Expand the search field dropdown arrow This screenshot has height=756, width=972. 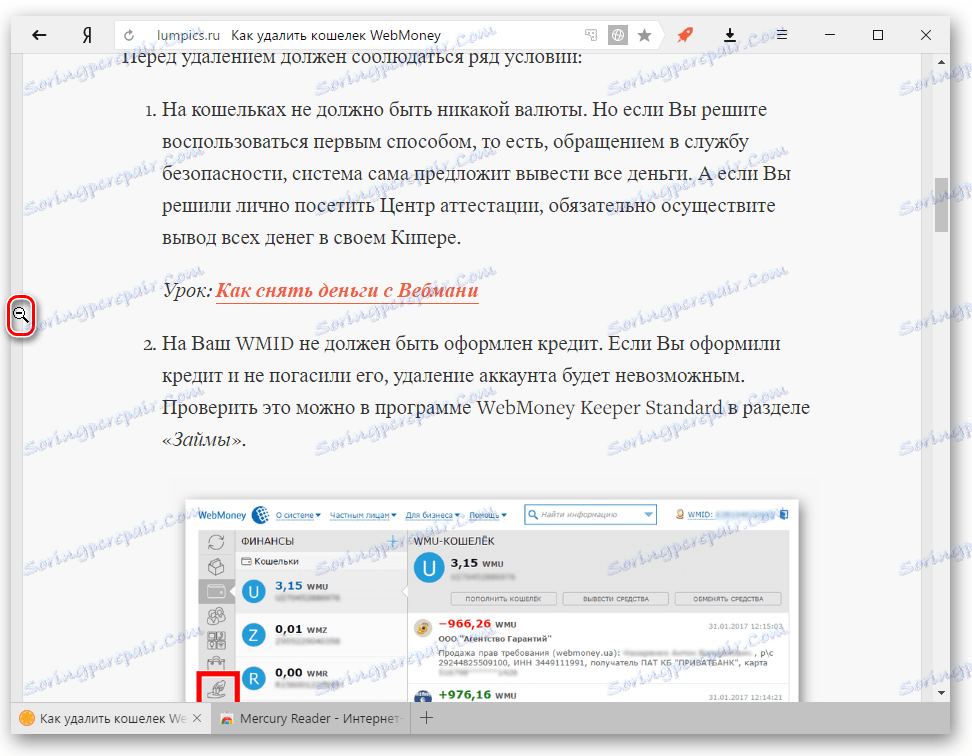[648, 514]
